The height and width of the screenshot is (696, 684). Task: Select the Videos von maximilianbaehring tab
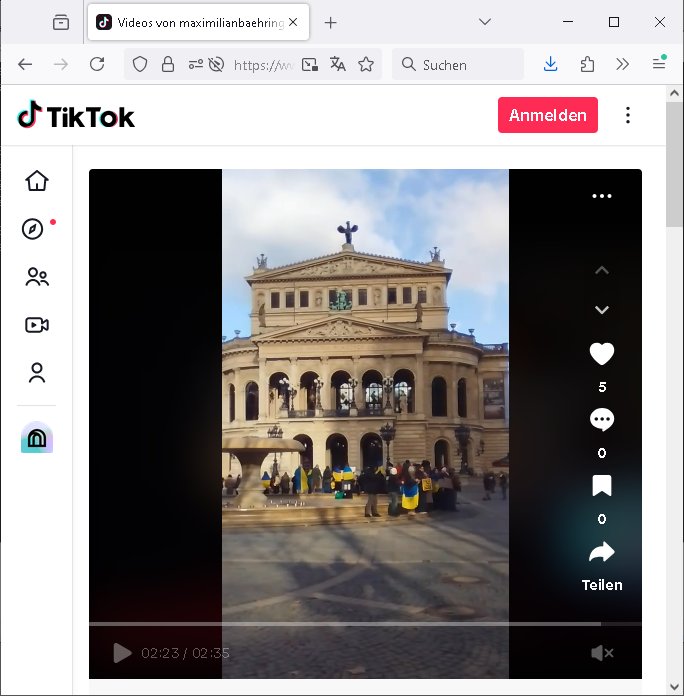pyautogui.click(x=198, y=22)
